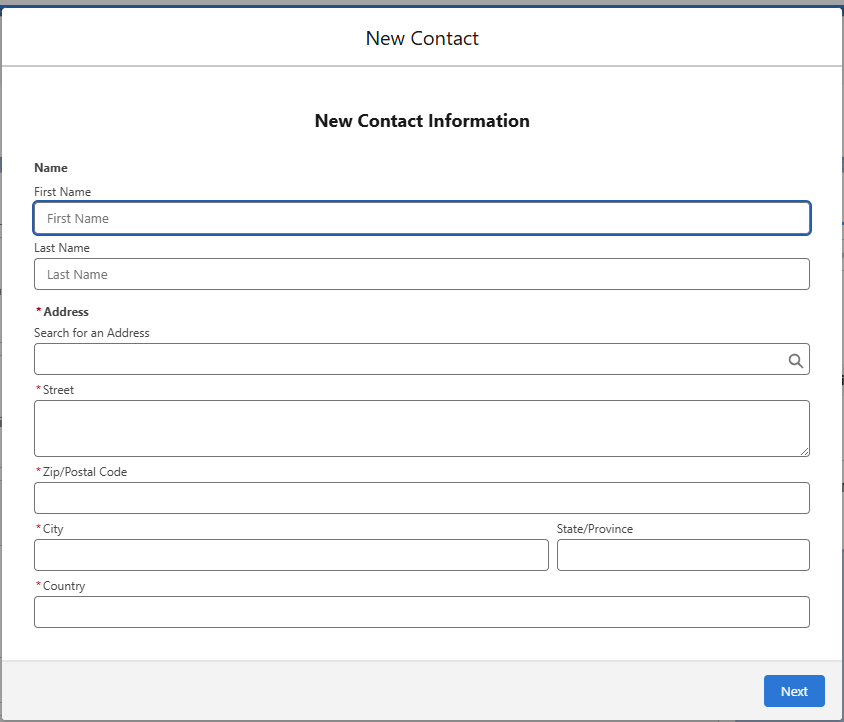Click the 'Country' label text

click(64, 586)
